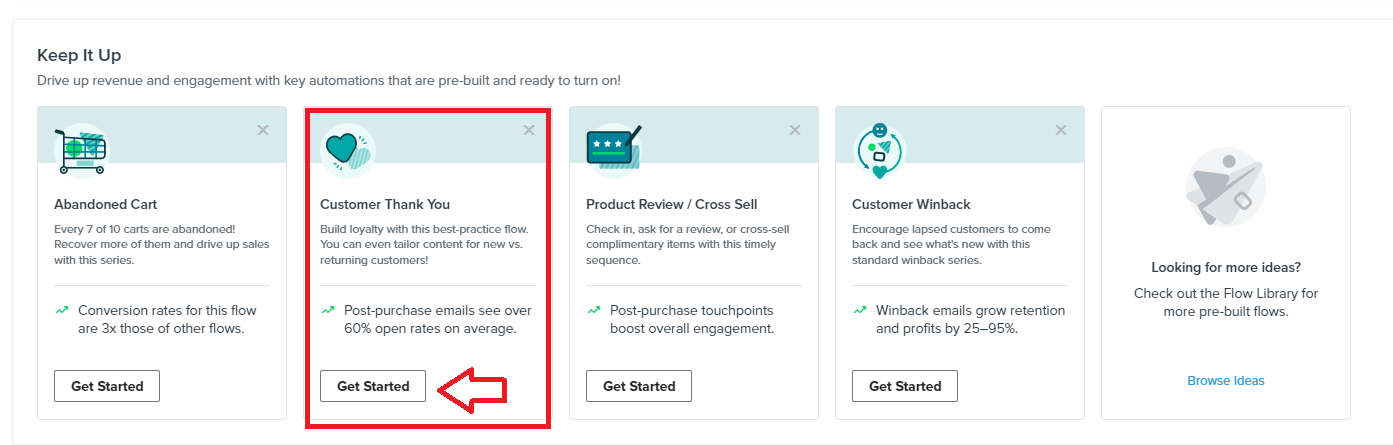The height and width of the screenshot is (445, 1393).
Task: Click the Customer Winback cycle icon
Action: pos(879,151)
